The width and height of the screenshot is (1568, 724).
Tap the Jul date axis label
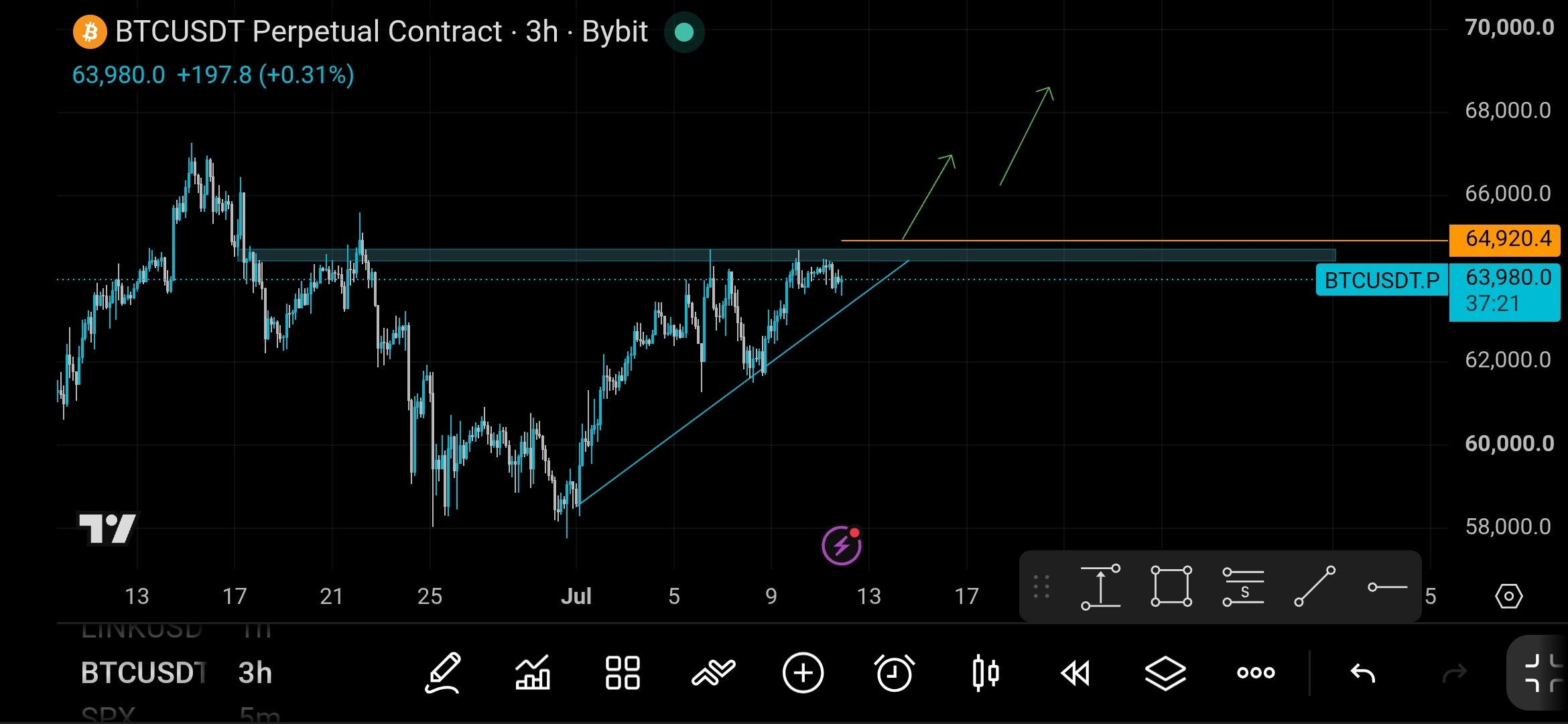point(576,596)
